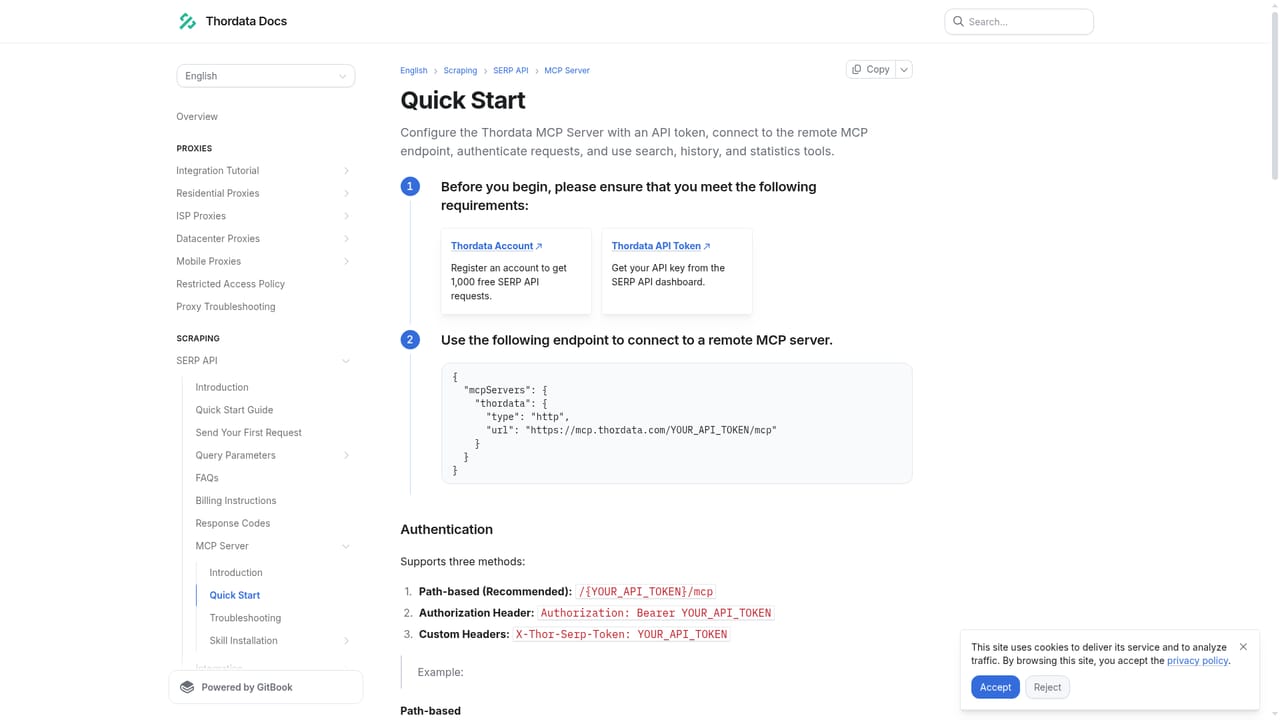Focus the Search input field
This screenshot has height=720, width=1280.
pos(1019,21)
